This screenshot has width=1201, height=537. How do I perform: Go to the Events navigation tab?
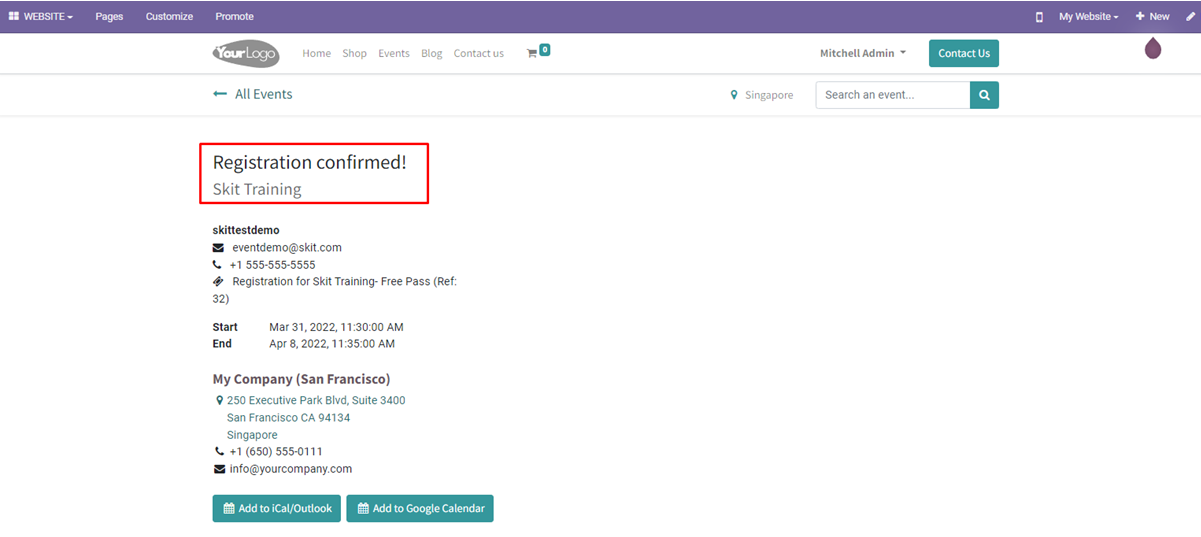[393, 54]
